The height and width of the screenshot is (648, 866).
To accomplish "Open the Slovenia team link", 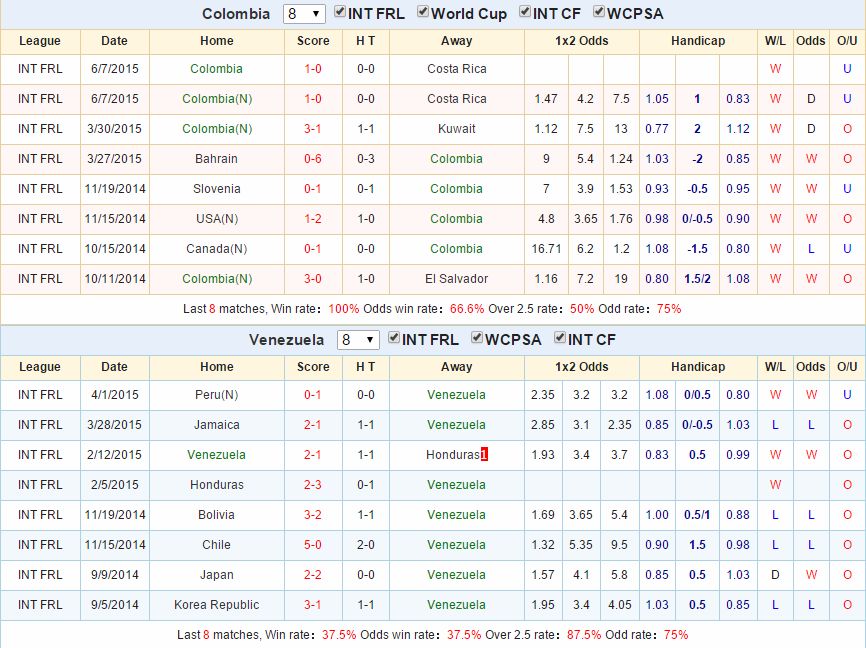I will coord(216,189).
